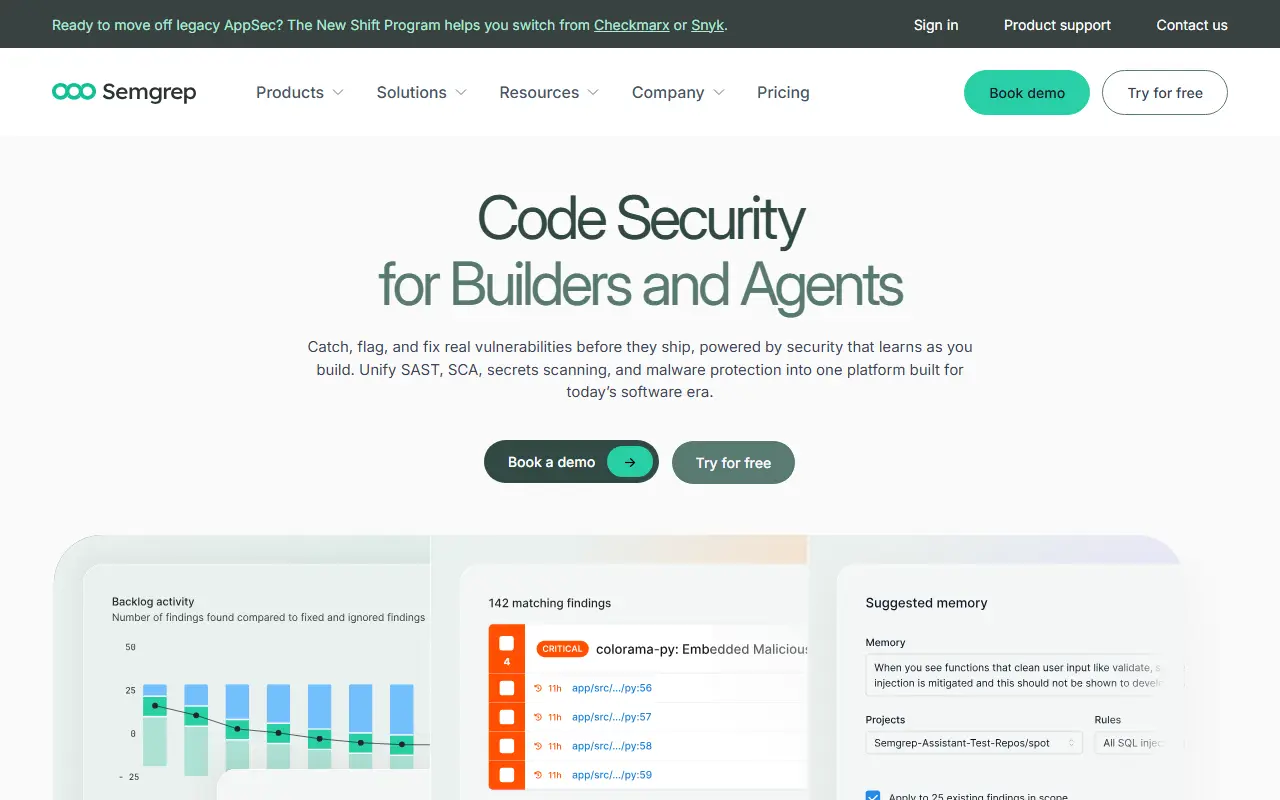Open the app/src/.../py:59 finding link
This screenshot has height=800, width=1280.
point(612,775)
